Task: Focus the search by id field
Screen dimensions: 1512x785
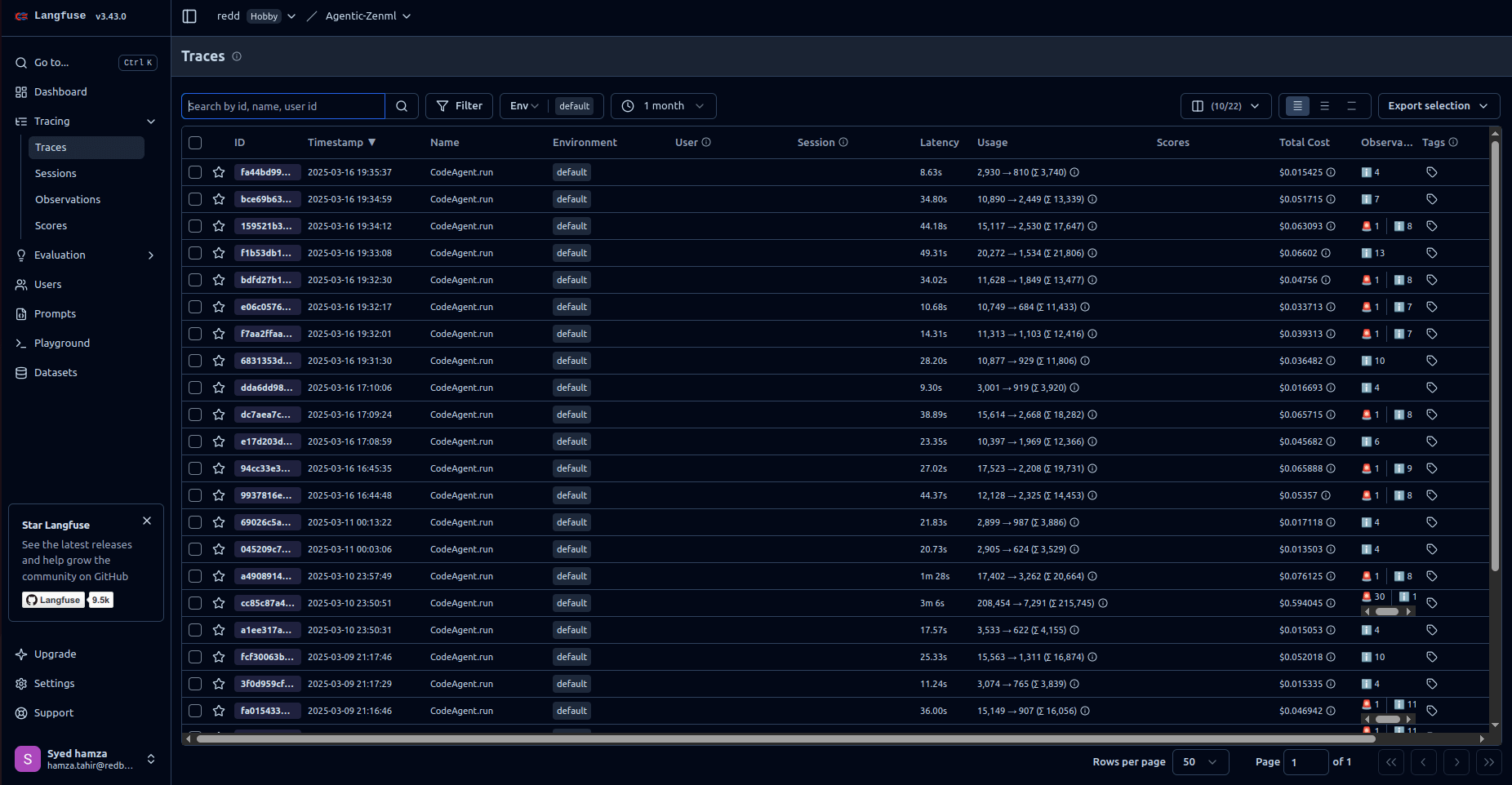Action: click(283, 106)
